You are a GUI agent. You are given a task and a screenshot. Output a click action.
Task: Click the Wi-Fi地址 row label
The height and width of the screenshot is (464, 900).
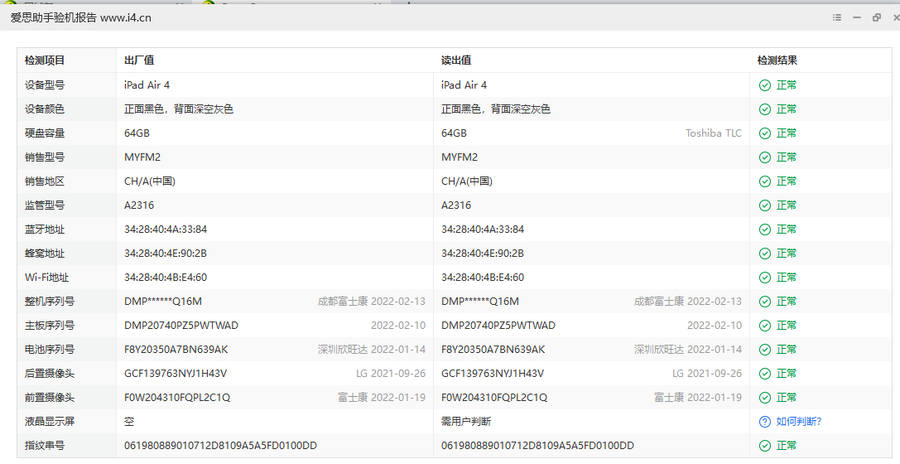[46, 277]
